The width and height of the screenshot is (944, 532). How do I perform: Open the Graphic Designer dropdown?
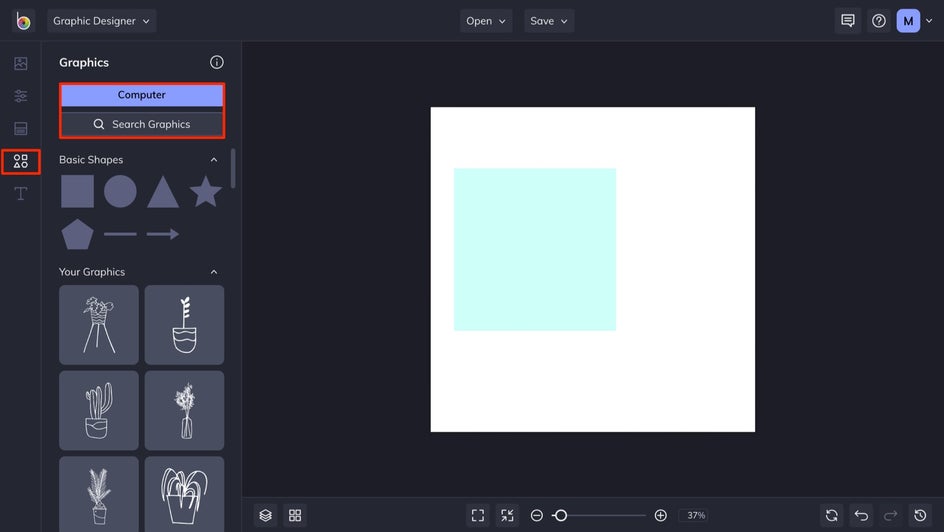[x=101, y=21]
